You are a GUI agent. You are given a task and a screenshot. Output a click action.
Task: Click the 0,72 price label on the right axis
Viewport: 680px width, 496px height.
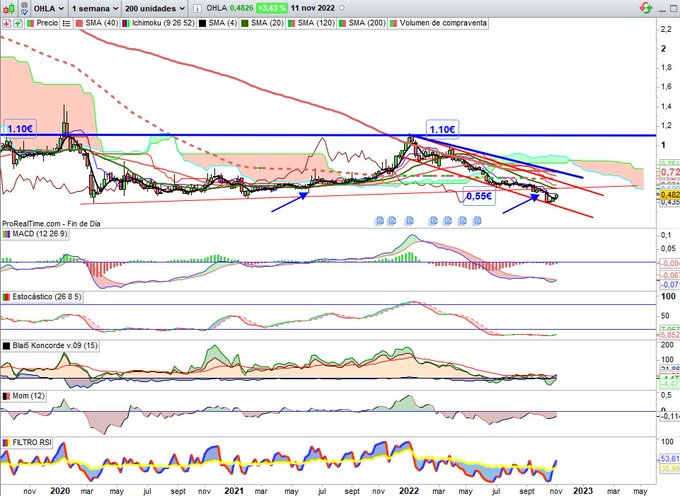[670, 172]
